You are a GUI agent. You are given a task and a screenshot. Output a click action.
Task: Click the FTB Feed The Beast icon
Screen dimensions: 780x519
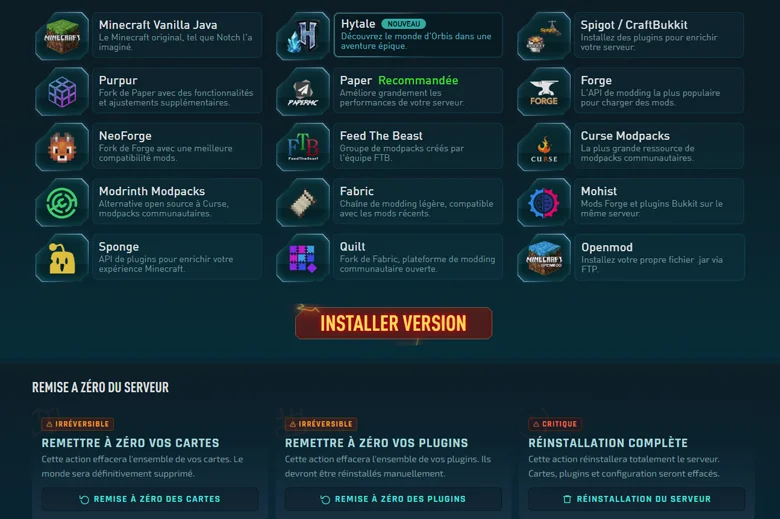303,147
